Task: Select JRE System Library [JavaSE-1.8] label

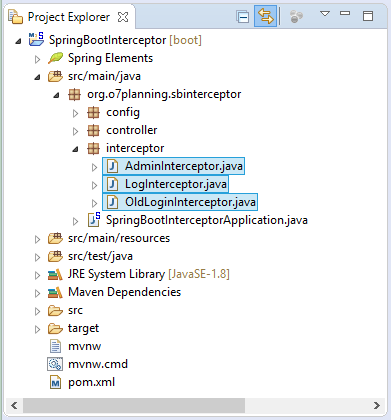Action: tap(149, 274)
